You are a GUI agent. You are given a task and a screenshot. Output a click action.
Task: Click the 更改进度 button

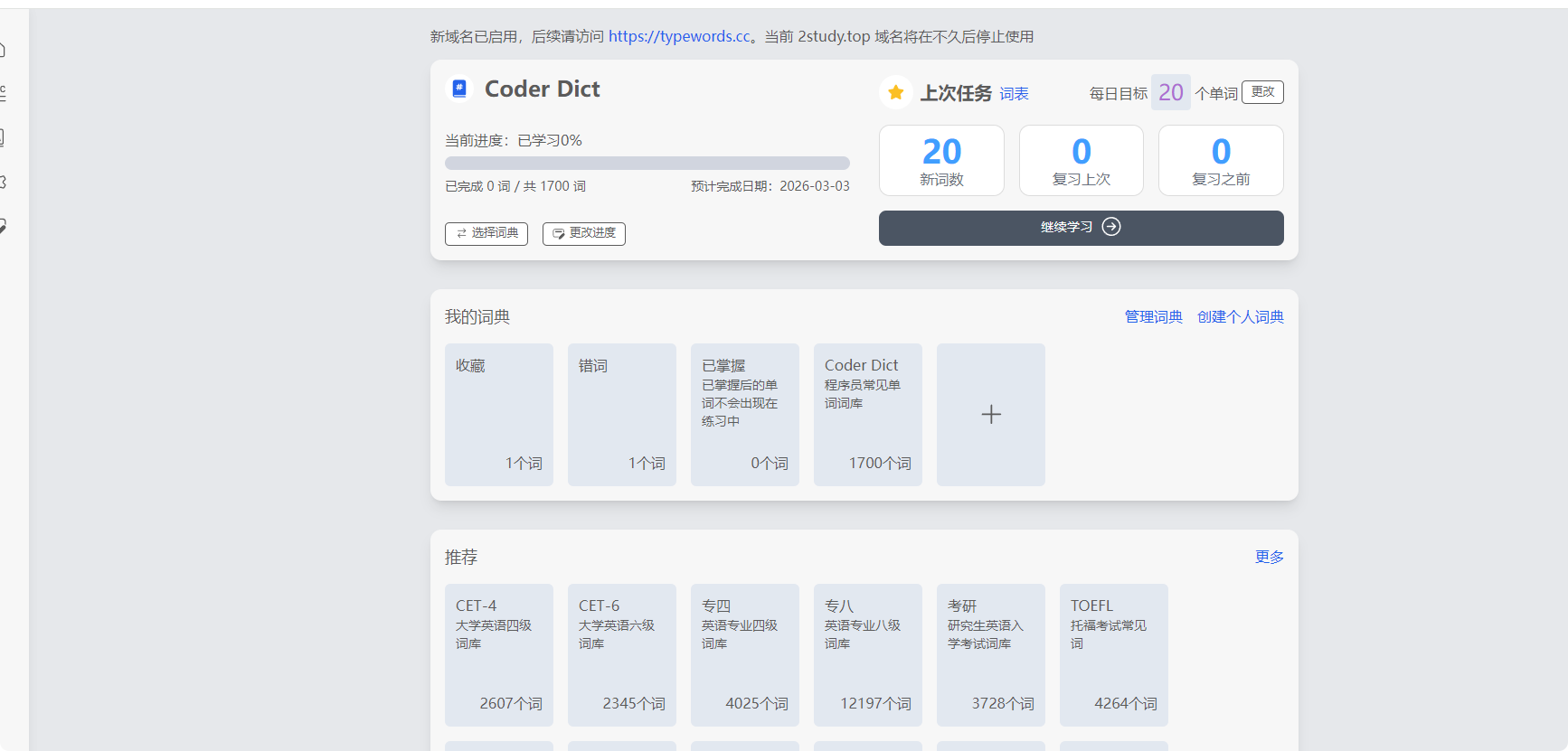pos(584,233)
